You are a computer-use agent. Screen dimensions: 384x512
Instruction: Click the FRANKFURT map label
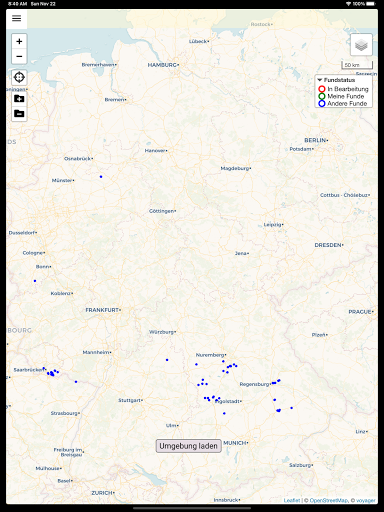coord(103,310)
